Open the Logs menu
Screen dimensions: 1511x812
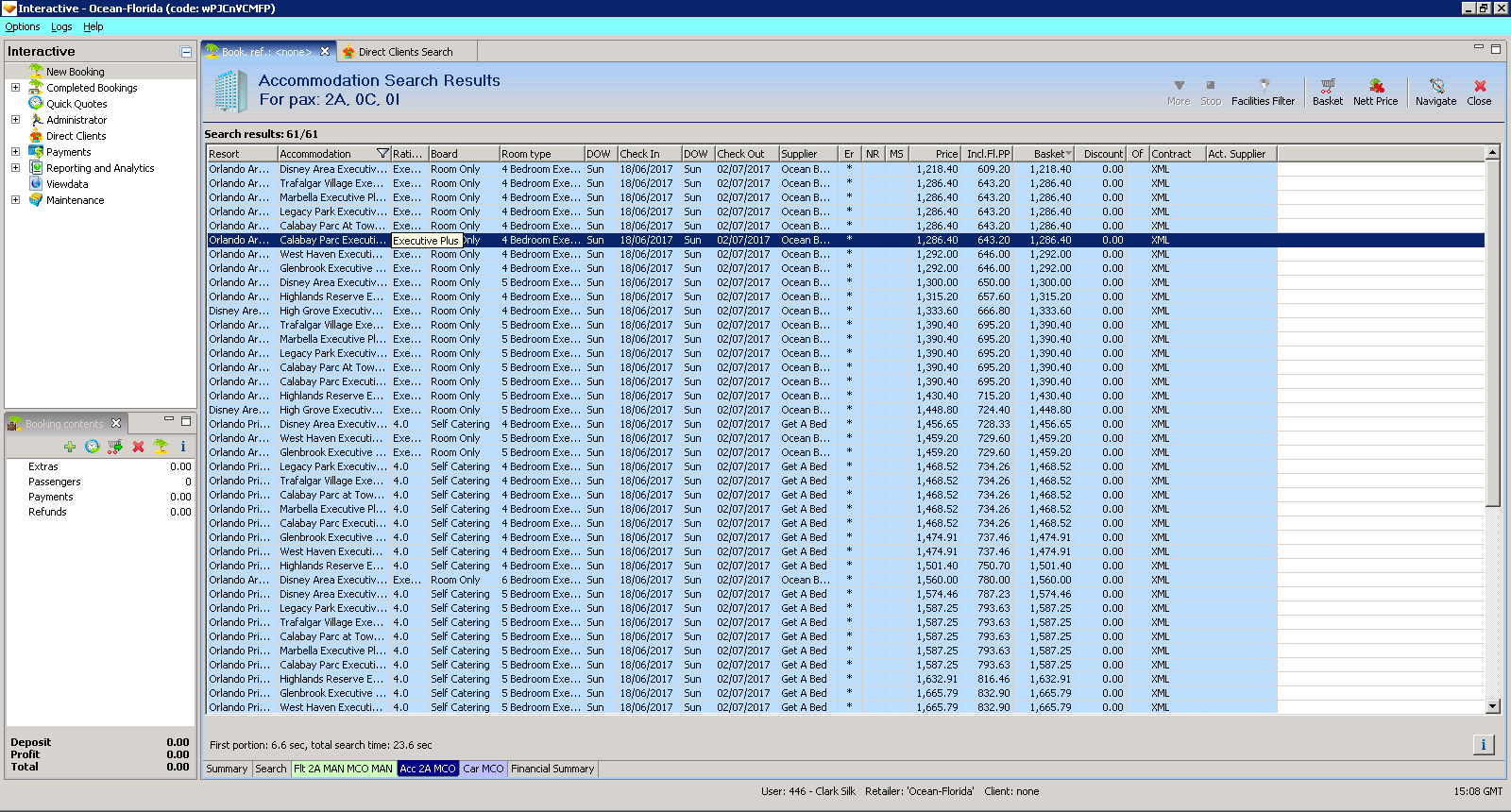(x=61, y=26)
